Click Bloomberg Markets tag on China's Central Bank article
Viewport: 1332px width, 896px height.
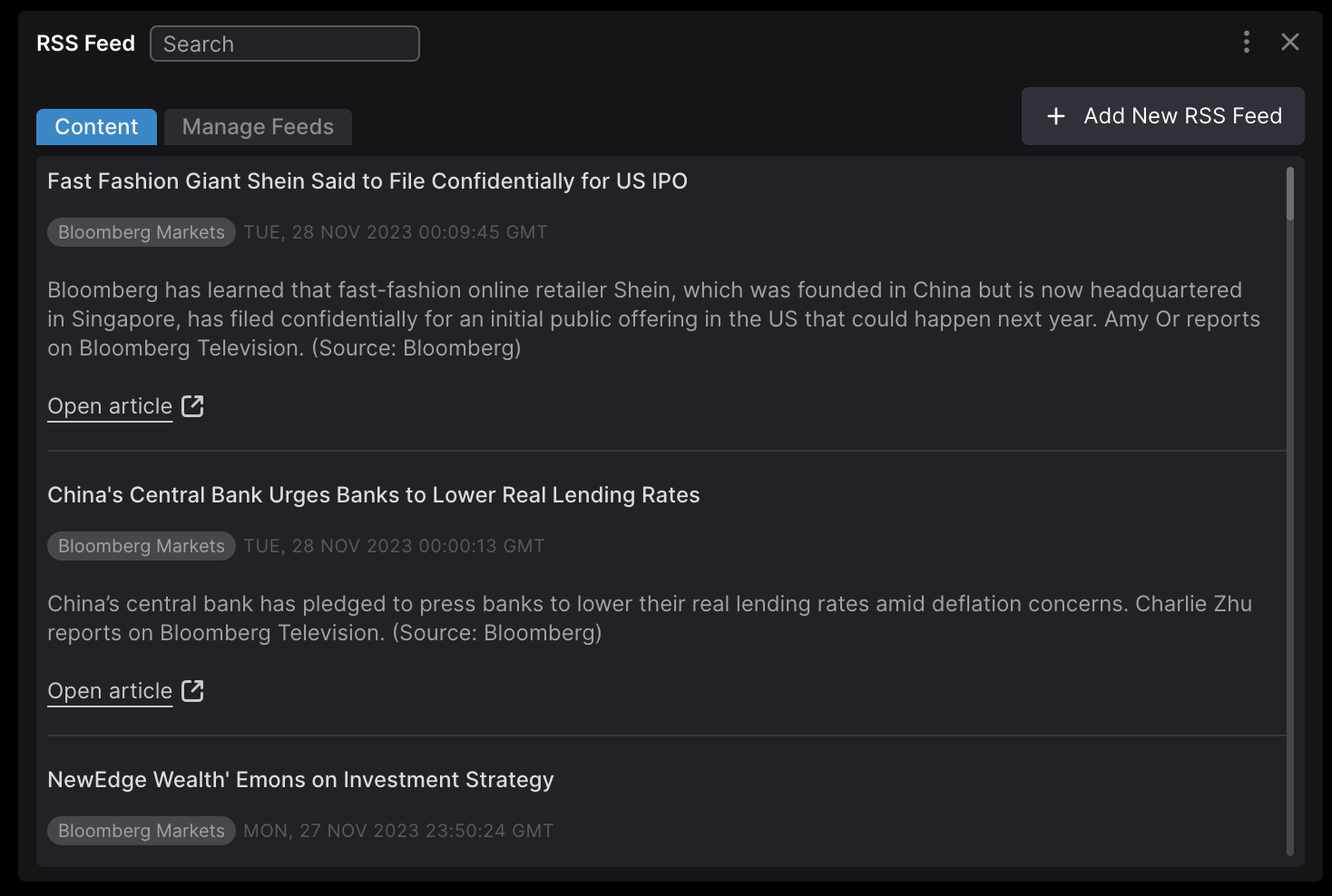click(x=142, y=546)
